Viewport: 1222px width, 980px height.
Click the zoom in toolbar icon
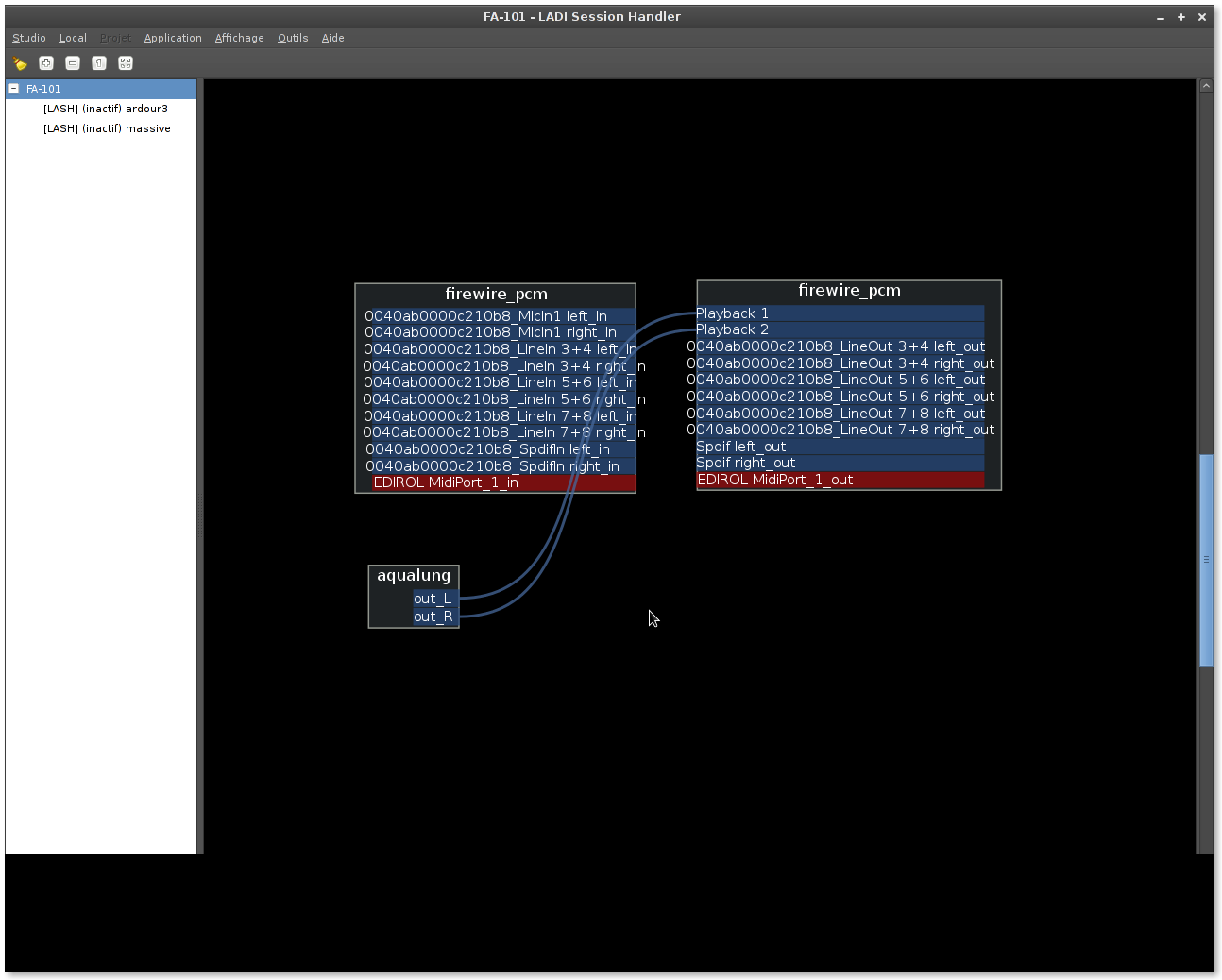pyautogui.click(x=46, y=63)
